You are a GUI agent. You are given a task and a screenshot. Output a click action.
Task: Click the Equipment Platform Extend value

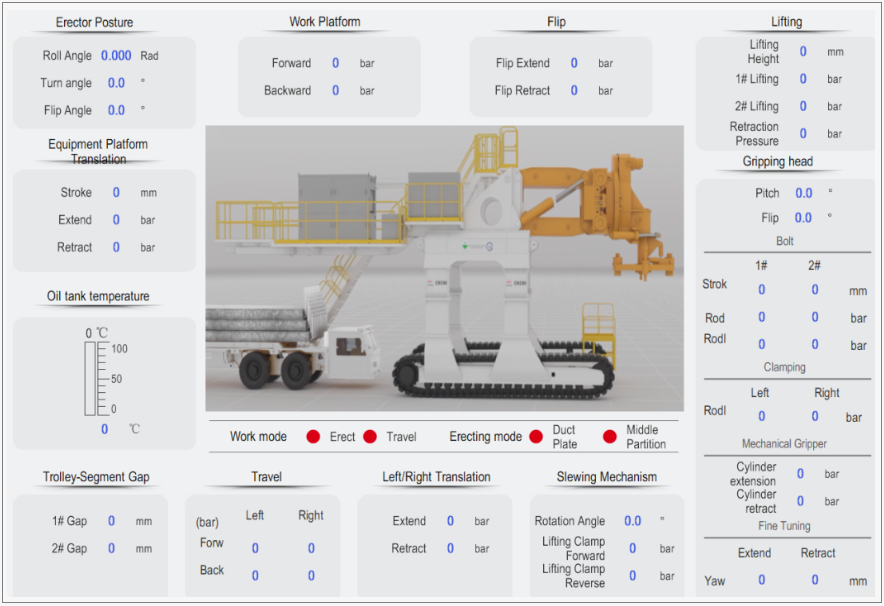point(116,220)
